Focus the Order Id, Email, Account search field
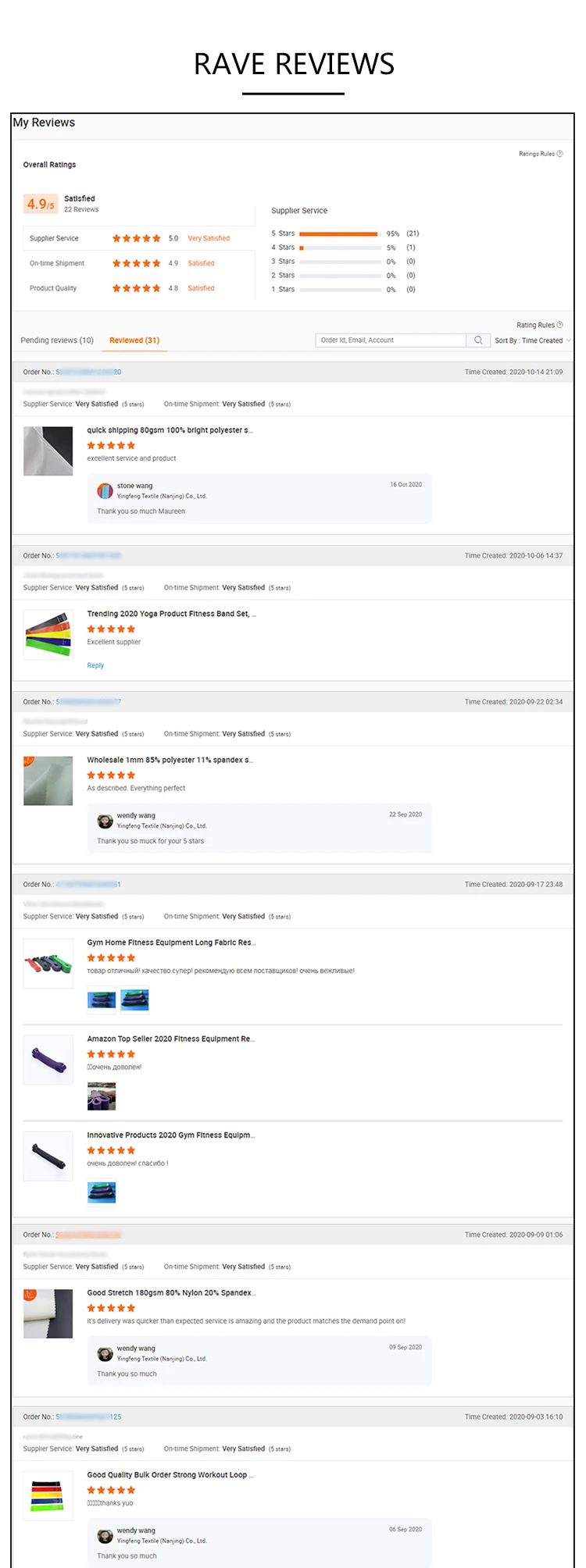Screen dimensions: 586x1568 [x=391, y=340]
